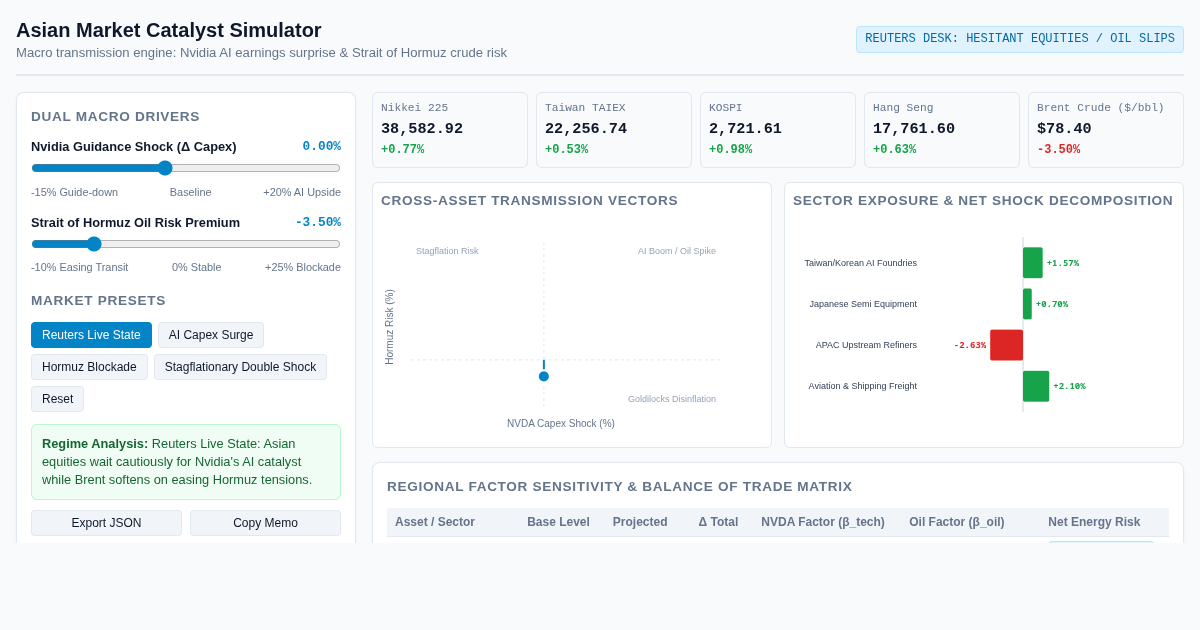Click the Japanese Semi Equipment bar

pyautogui.click(x=1027, y=304)
